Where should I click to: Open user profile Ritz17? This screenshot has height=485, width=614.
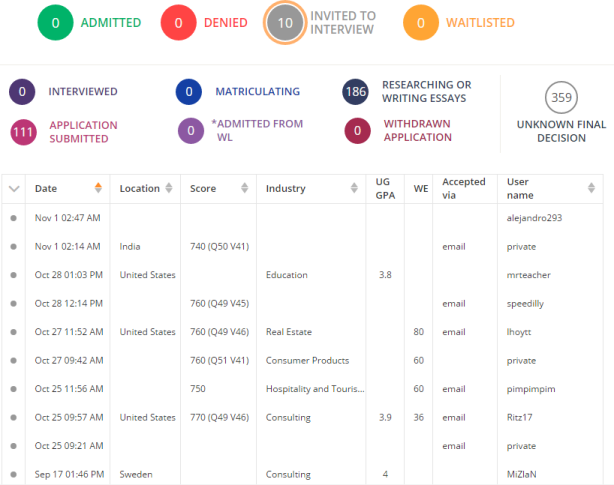(520, 418)
